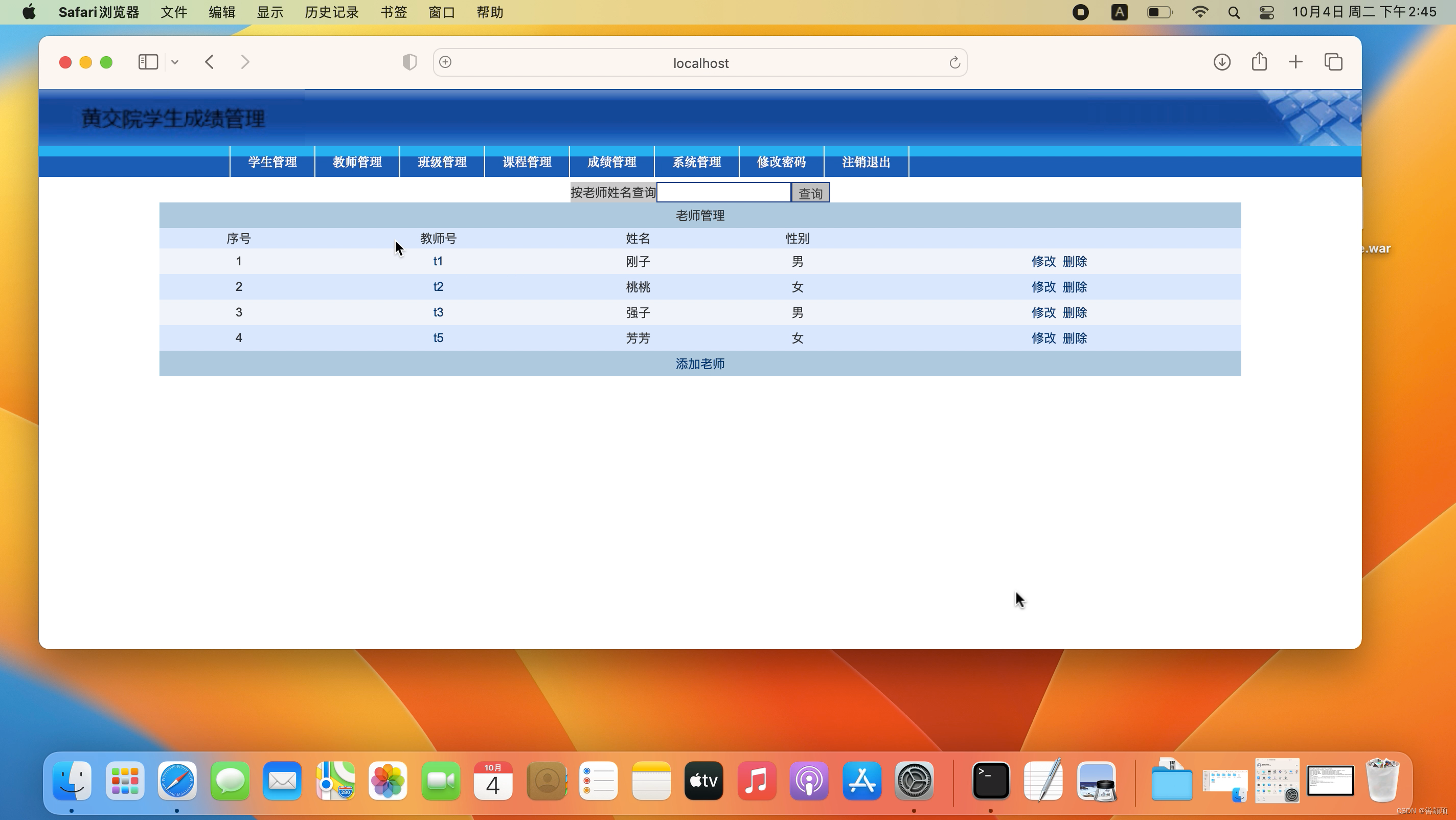Open Spotlight search icon
This screenshot has height=820, width=1456.
pyautogui.click(x=1234, y=12)
